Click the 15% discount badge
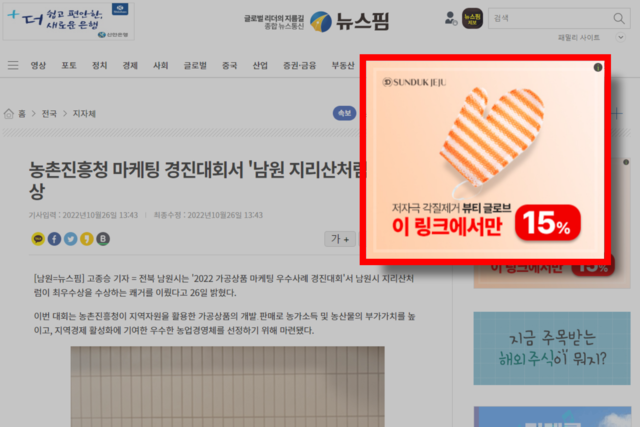 547,223
